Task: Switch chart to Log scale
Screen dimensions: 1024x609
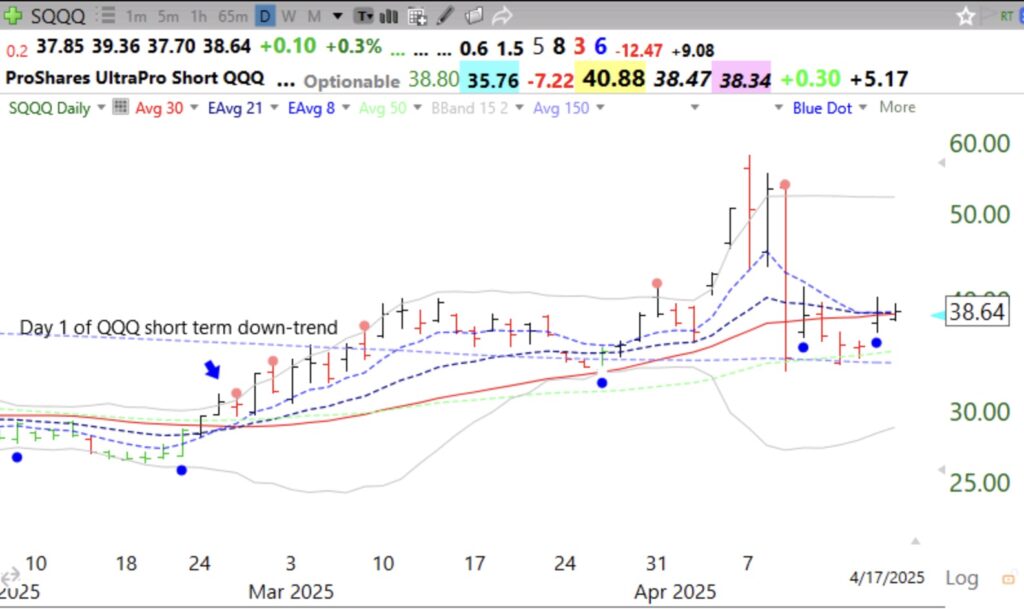Action: 962,577
